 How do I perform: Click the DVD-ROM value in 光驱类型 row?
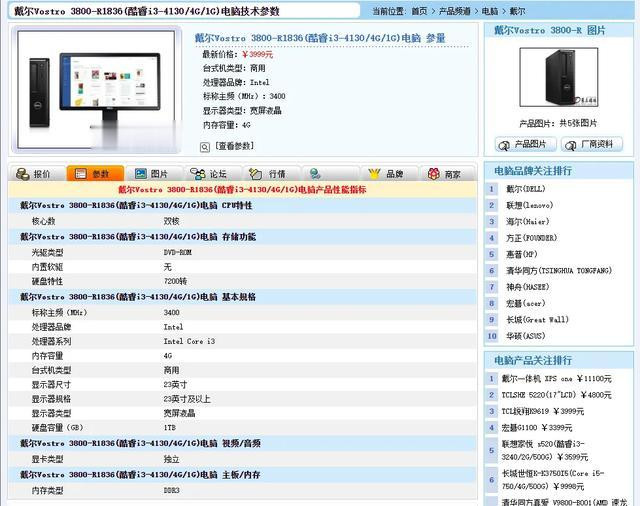(178, 253)
